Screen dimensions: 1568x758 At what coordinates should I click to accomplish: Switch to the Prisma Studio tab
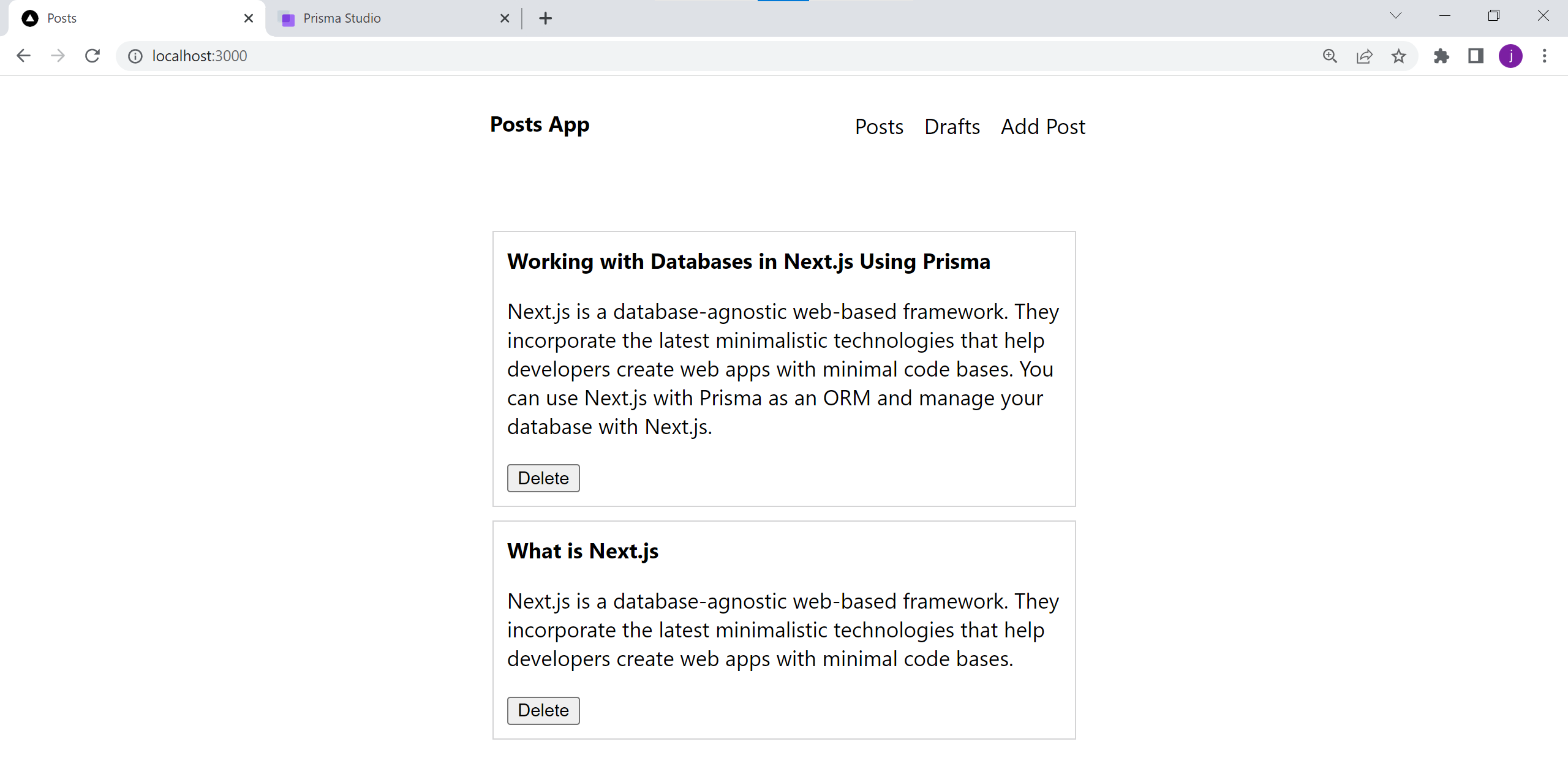click(392, 18)
